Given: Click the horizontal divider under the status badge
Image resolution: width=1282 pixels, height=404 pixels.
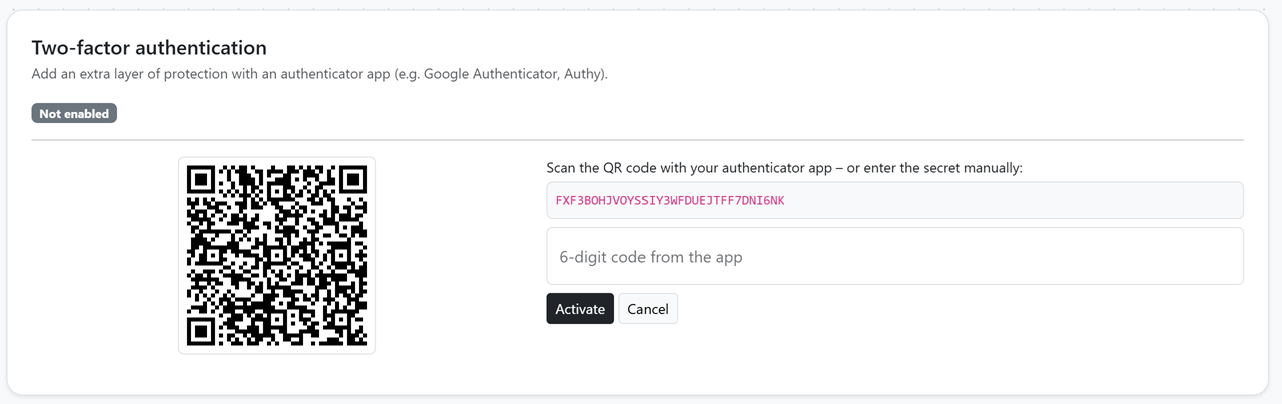Looking at the screenshot, I should [x=638, y=141].
